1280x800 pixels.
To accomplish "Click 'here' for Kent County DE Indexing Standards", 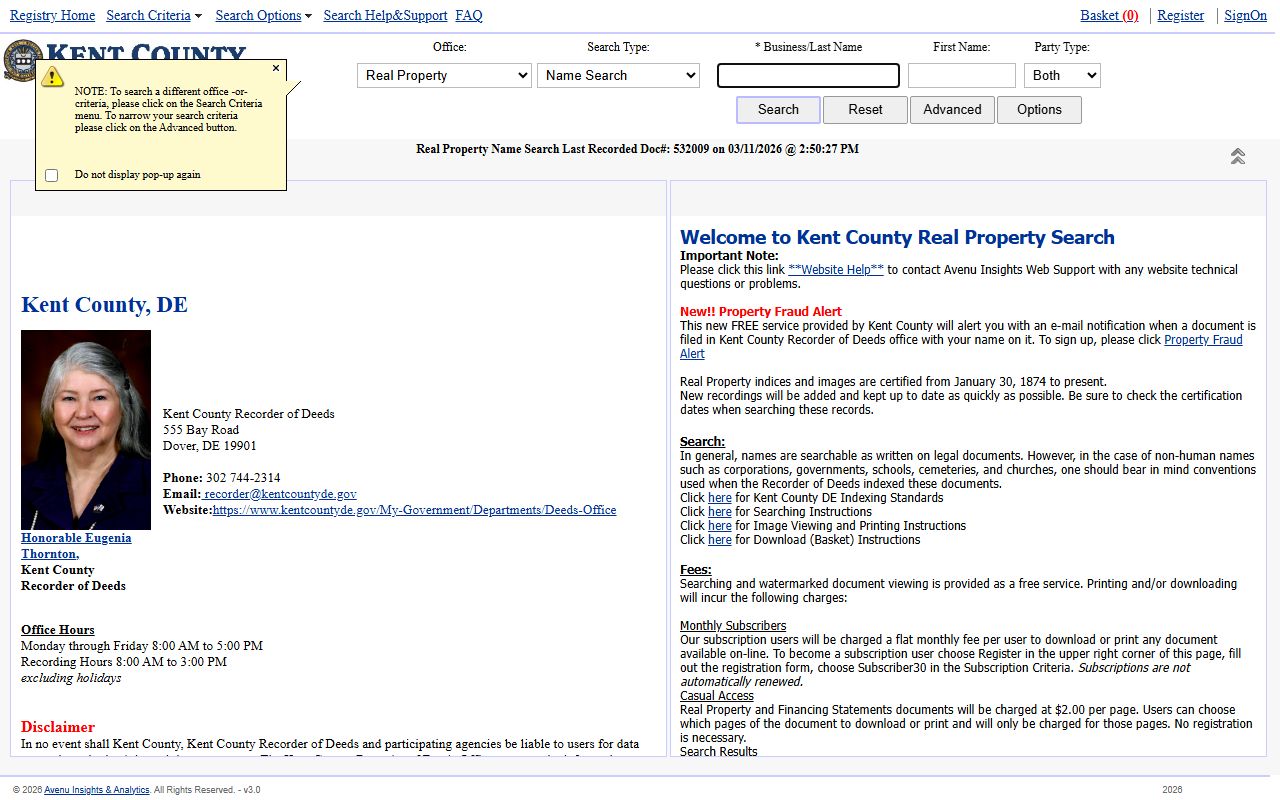I will 720,498.
